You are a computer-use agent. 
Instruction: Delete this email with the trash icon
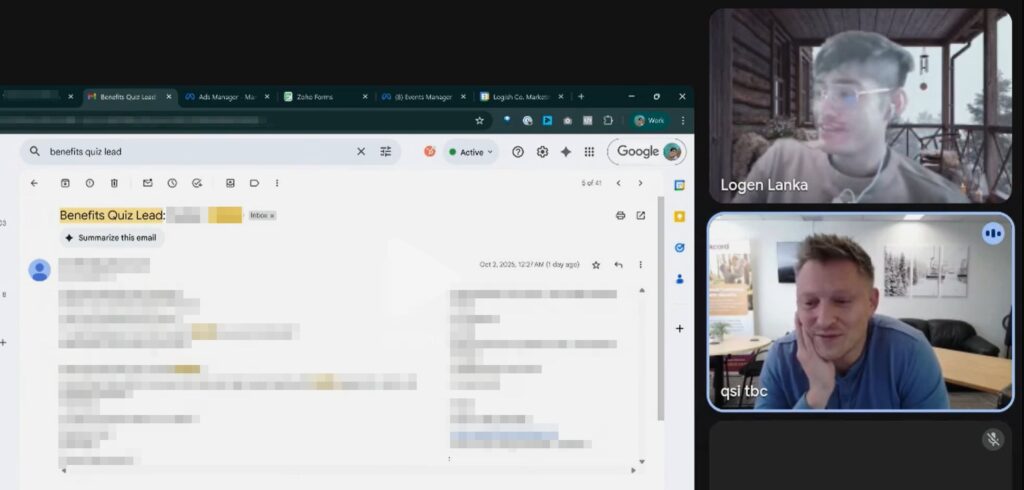tap(114, 183)
